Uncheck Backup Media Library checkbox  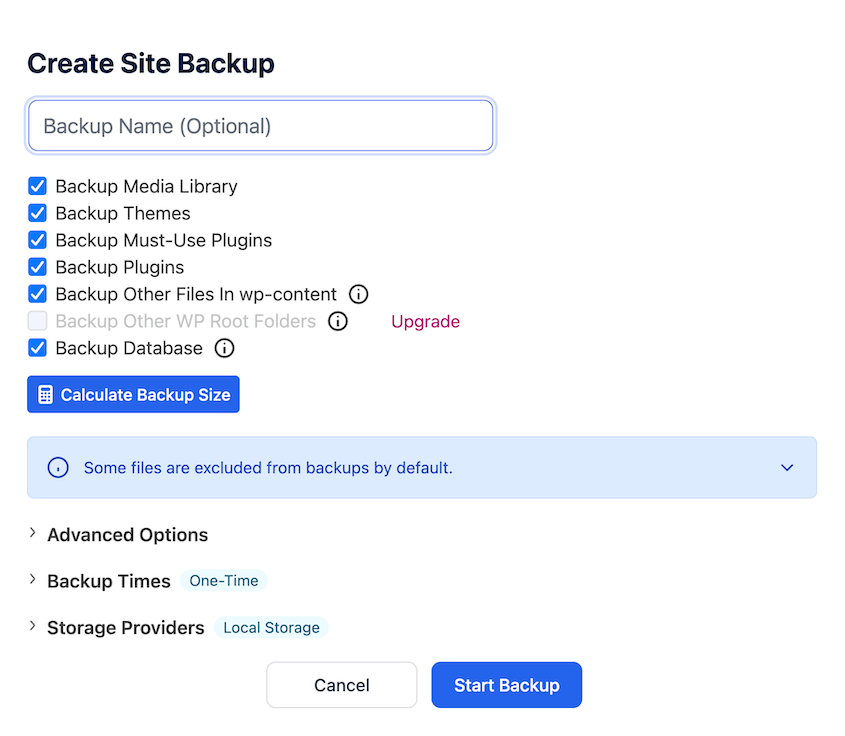click(x=37, y=186)
